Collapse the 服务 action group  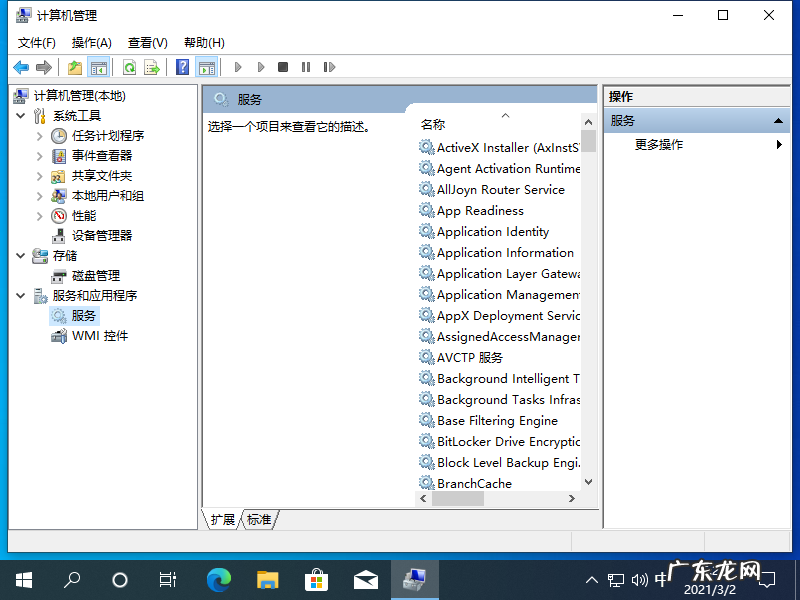pos(778,119)
